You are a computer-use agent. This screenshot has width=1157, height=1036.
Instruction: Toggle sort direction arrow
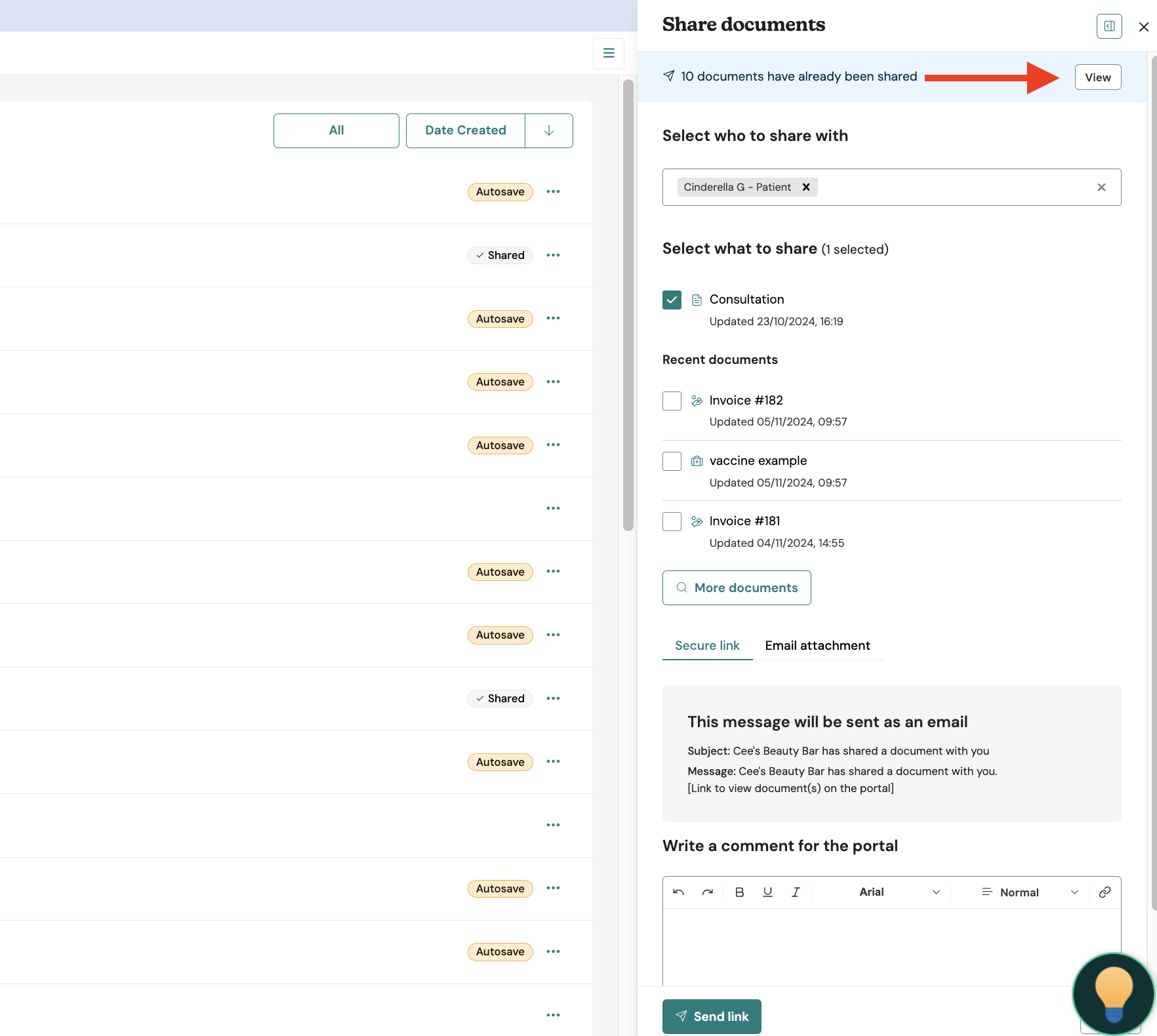pyautogui.click(x=549, y=130)
